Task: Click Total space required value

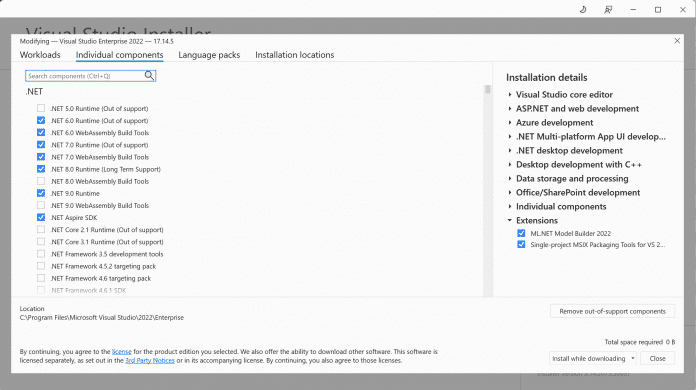Action: tap(670, 342)
